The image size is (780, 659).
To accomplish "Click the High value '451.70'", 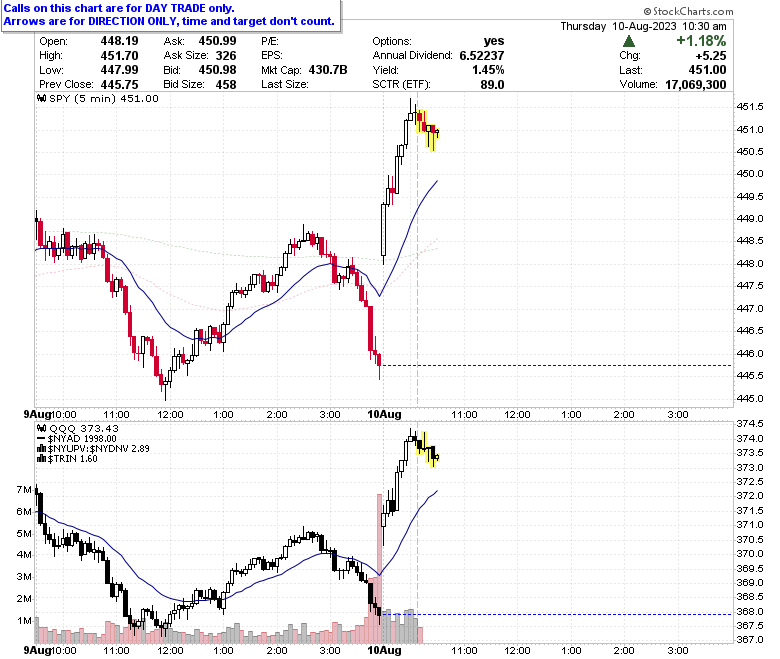I will 119,56.
